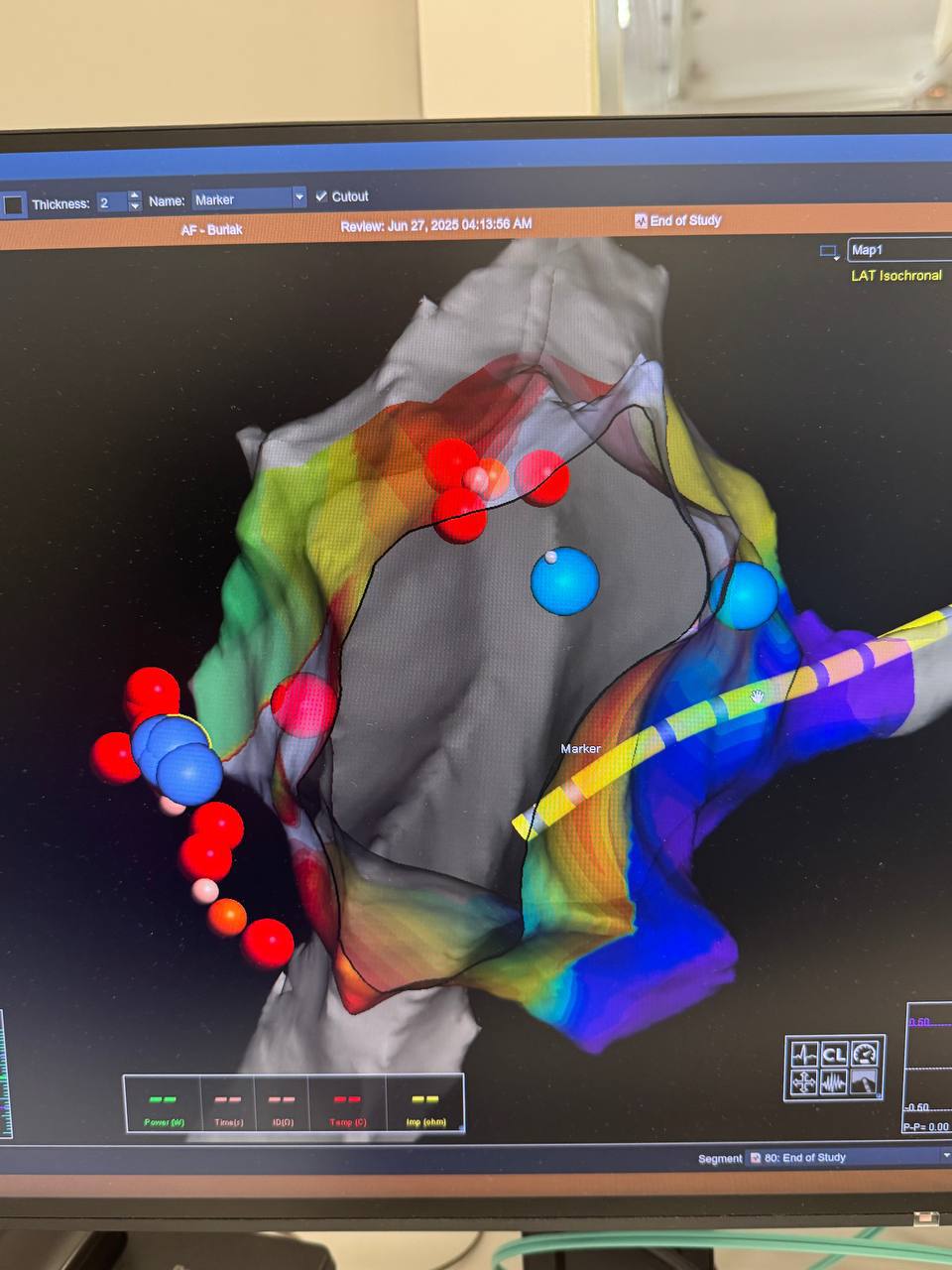
Task: Click the Power (W) ablation readout
Action: [x=163, y=1103]
